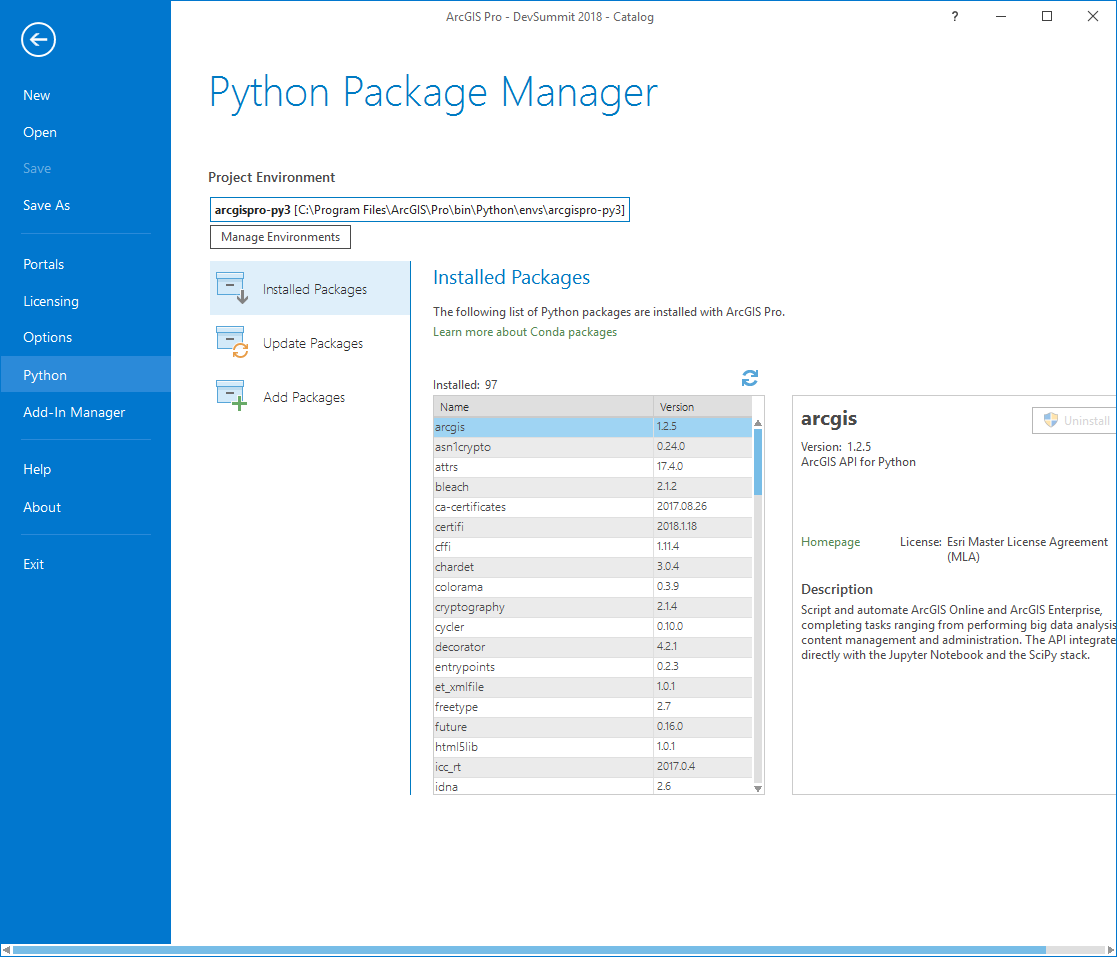
Task: Switch to the Add Packages tab
Action: 310,397
